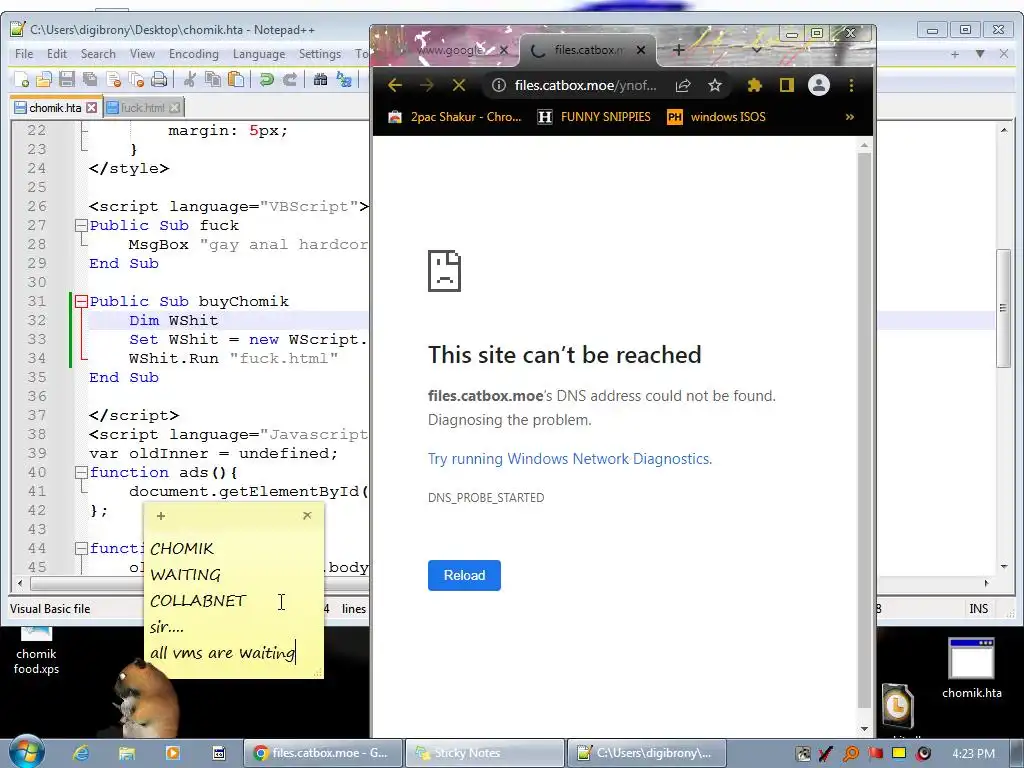
Task: Close the chomik.hta tab in Notepad++
Action: tap(91, 108)
